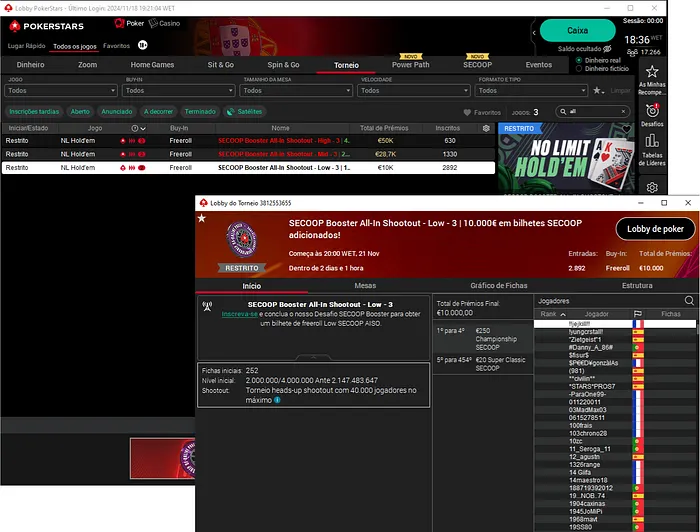The width and height of the screenshot is (700, 532).
Task: Open player search in Jogadores panel
Action: coord(689,301)
